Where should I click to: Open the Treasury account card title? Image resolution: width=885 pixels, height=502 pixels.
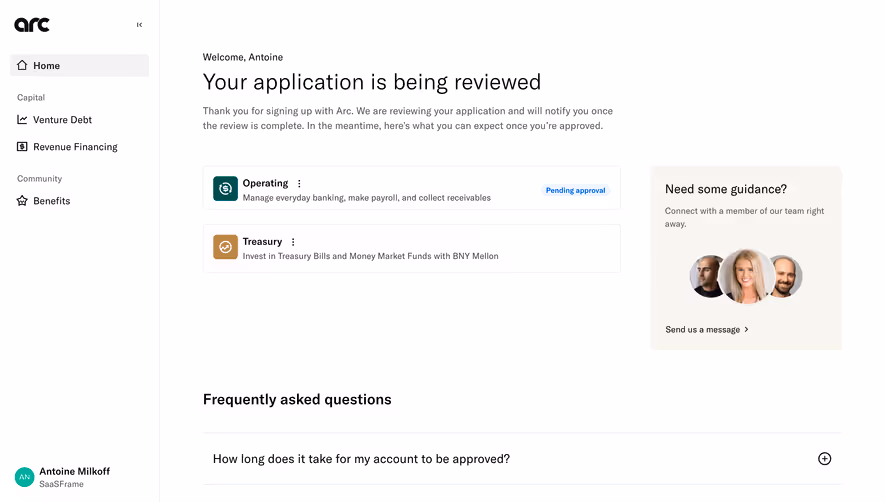pyautogui.click(x=262, y=242)
